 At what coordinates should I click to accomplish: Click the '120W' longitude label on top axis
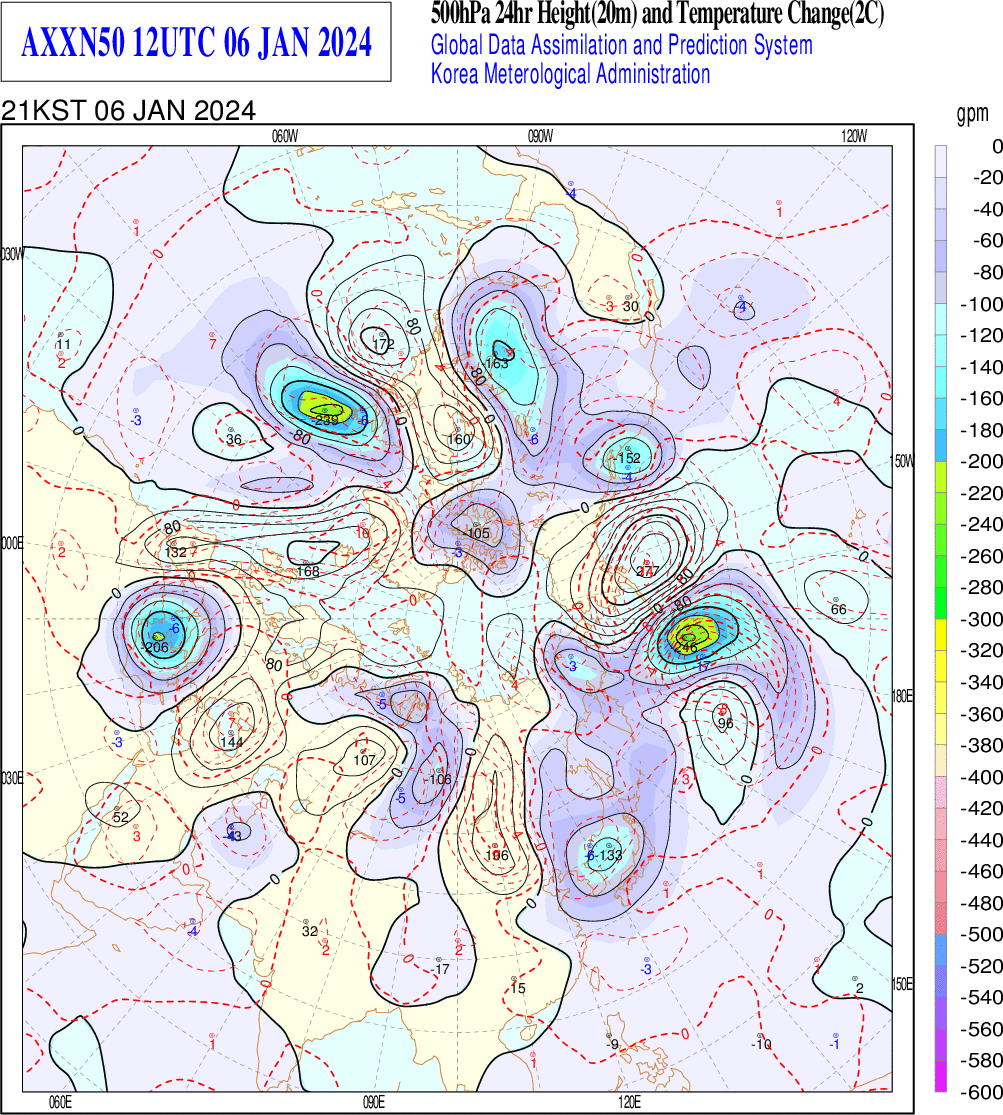(x=854, y=137)
